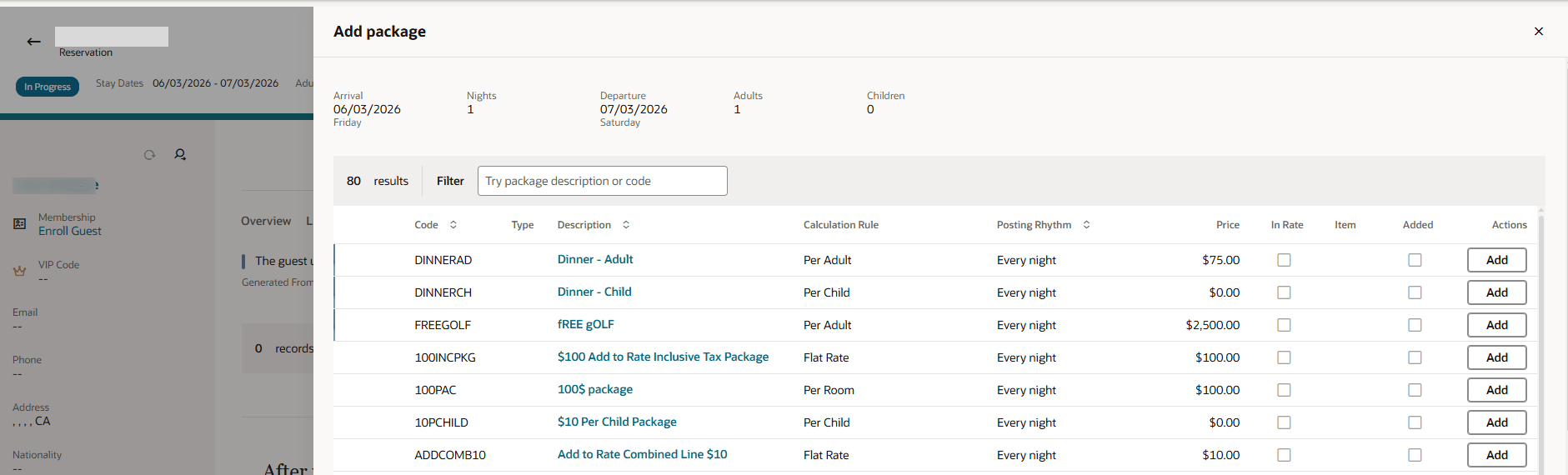
Task: Add the 100$ package
Action: pyautogui.click(x=1497, y=390)
